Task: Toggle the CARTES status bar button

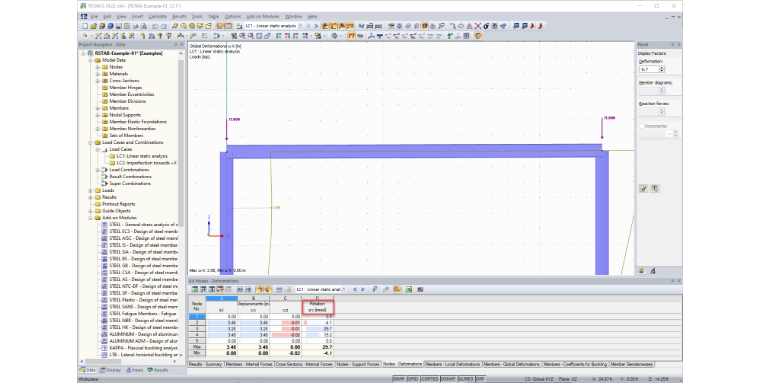Action: click(x=430, y=379)
